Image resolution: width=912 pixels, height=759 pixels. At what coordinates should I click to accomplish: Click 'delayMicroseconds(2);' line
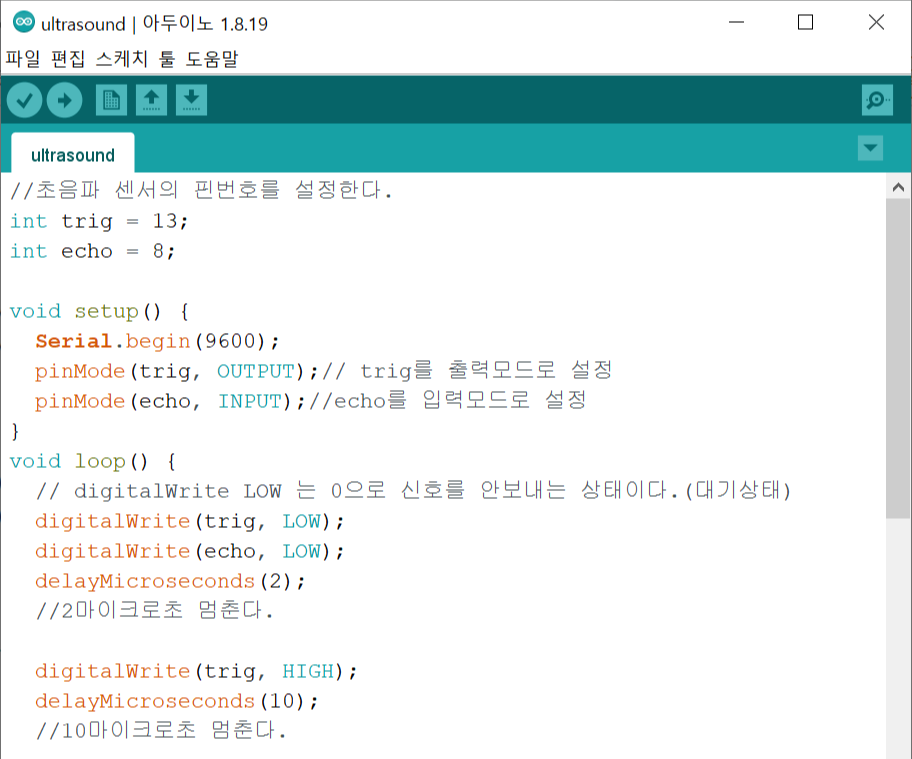[170, 581]
